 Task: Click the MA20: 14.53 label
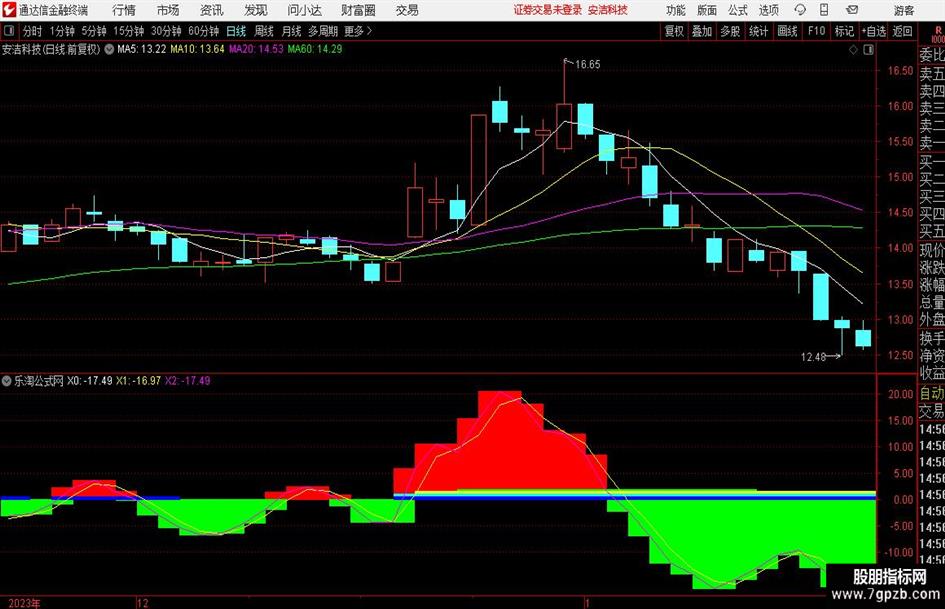tap(256, 49)
